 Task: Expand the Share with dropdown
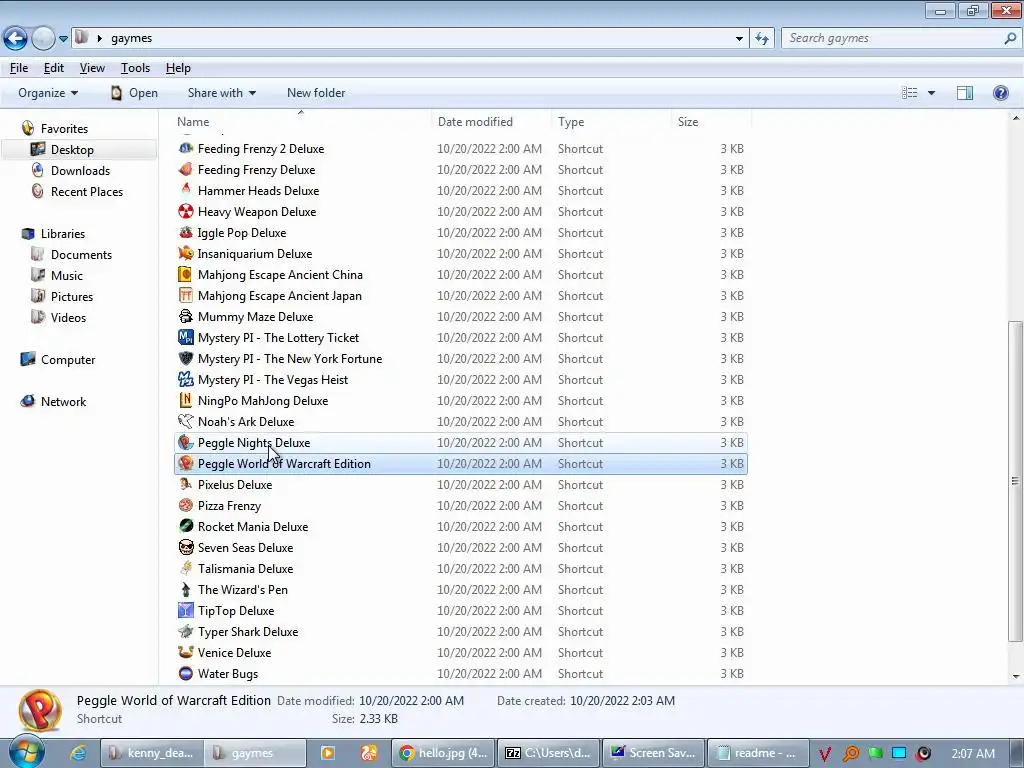(x=221, y=93)
